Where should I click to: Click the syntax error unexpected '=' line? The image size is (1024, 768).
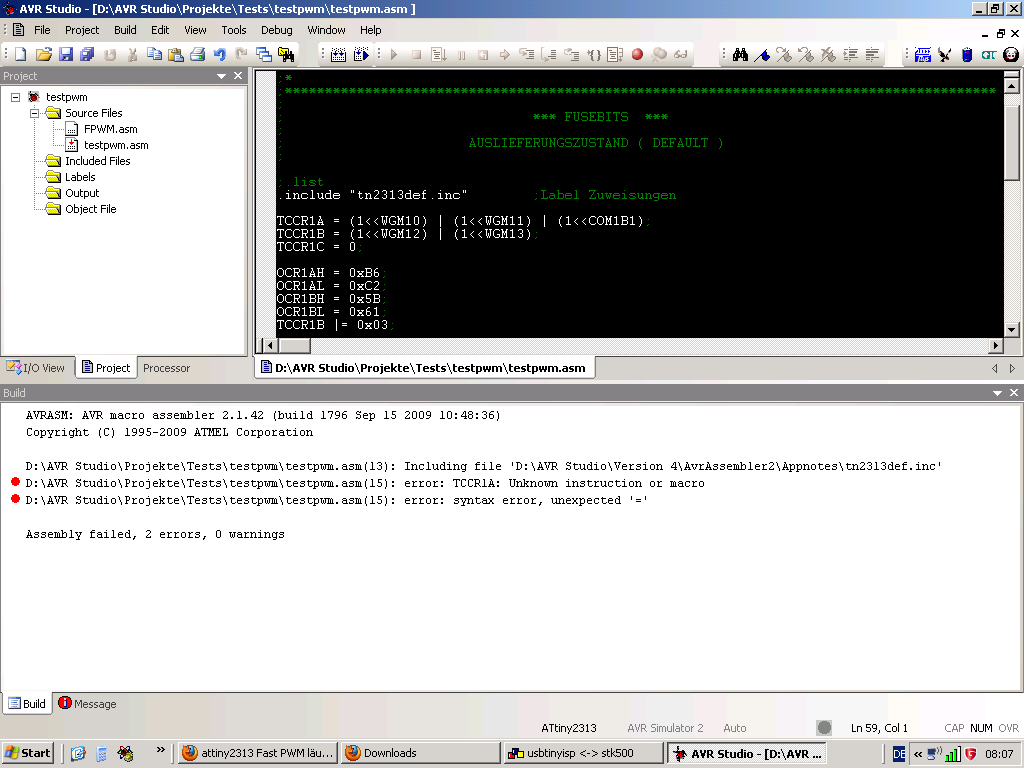[336, 500]
